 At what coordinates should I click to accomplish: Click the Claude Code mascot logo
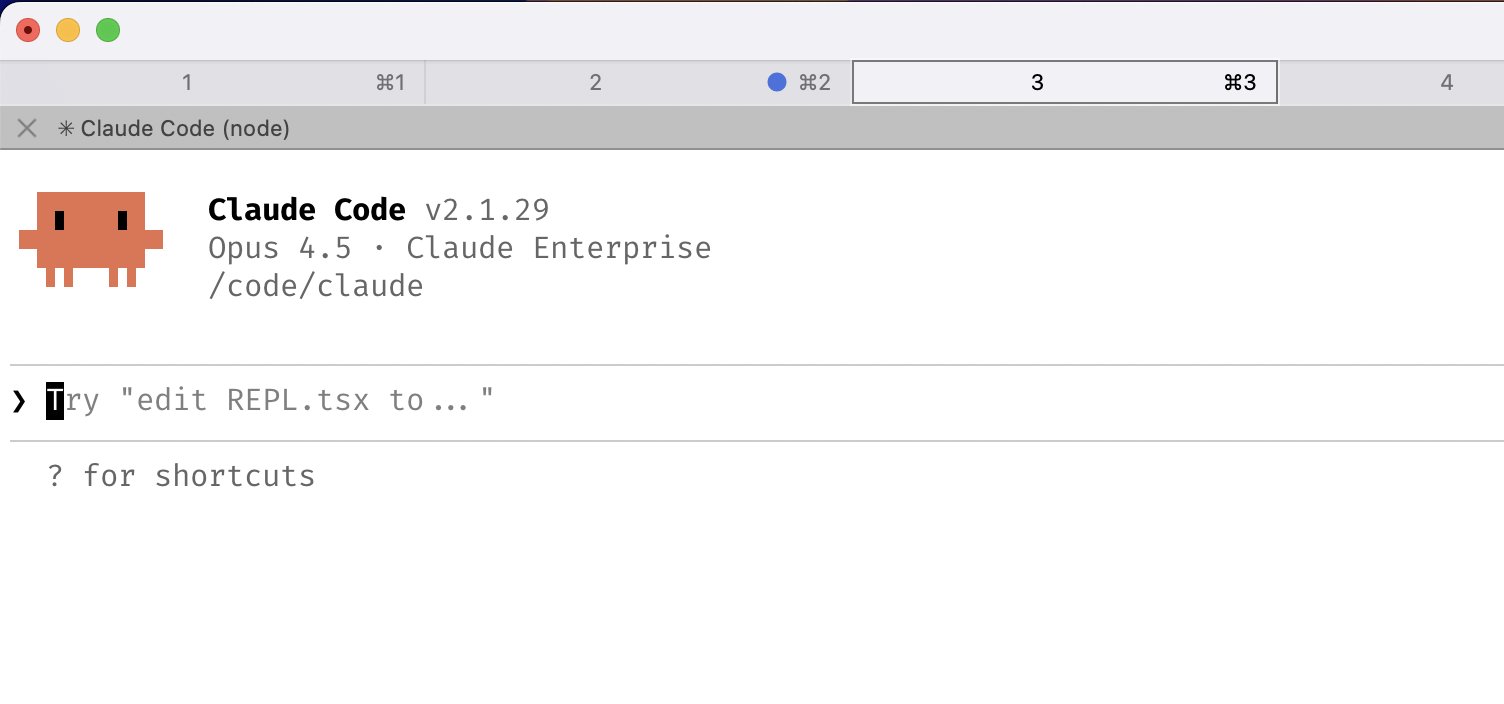point(91,238)
